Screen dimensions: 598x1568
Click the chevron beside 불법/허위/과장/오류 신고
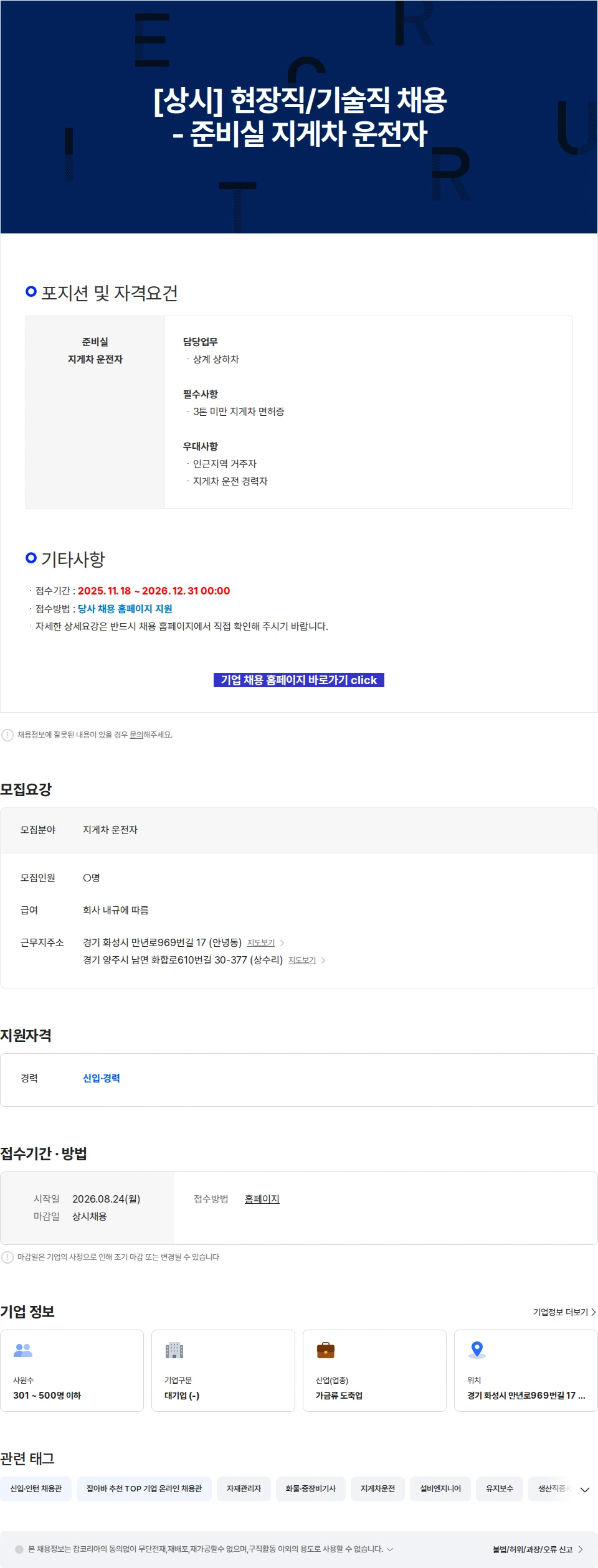[x=581, y=1549]
